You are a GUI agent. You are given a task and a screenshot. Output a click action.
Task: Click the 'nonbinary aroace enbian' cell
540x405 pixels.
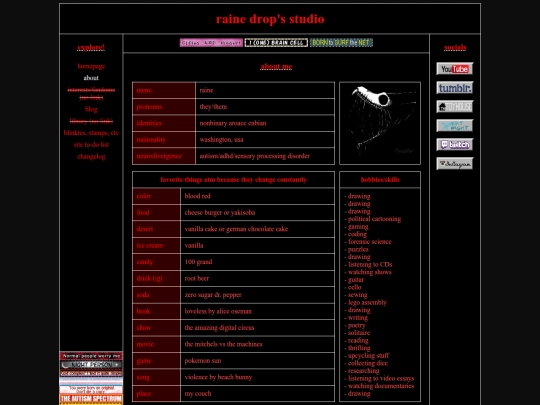tap(265, 123)
